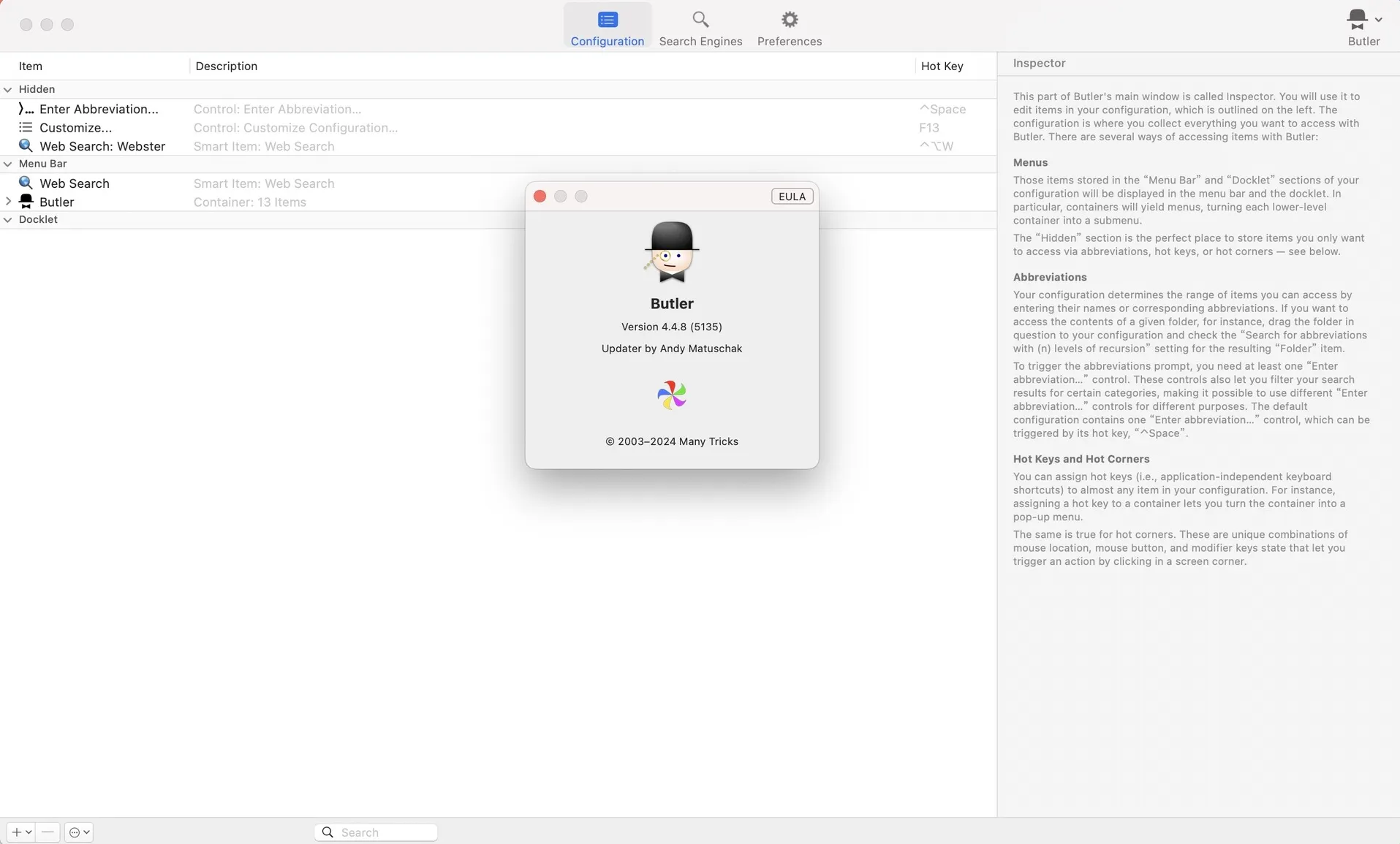Screen dimensions: 1400x844
Task: Click the Customize list icon
Action: coord(26,127)
